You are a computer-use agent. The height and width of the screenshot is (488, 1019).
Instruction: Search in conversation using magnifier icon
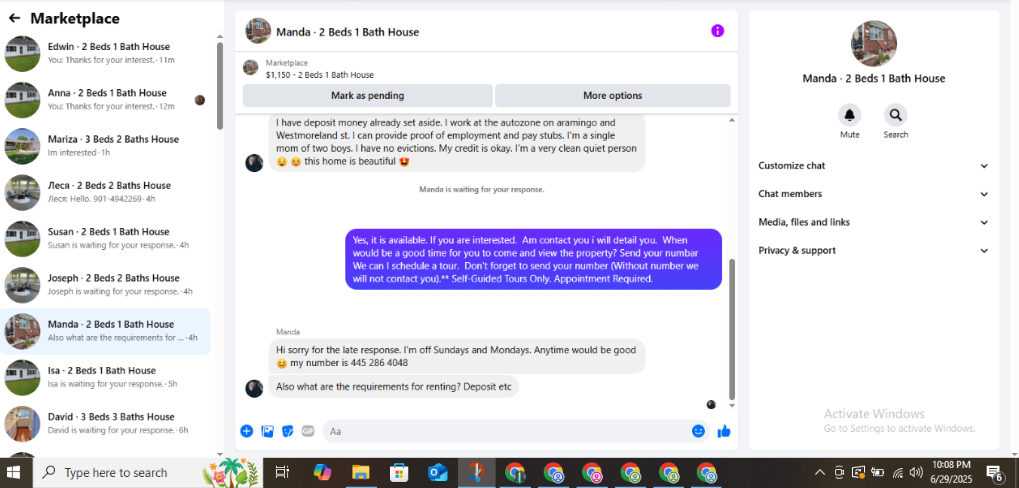coord(896,115)
